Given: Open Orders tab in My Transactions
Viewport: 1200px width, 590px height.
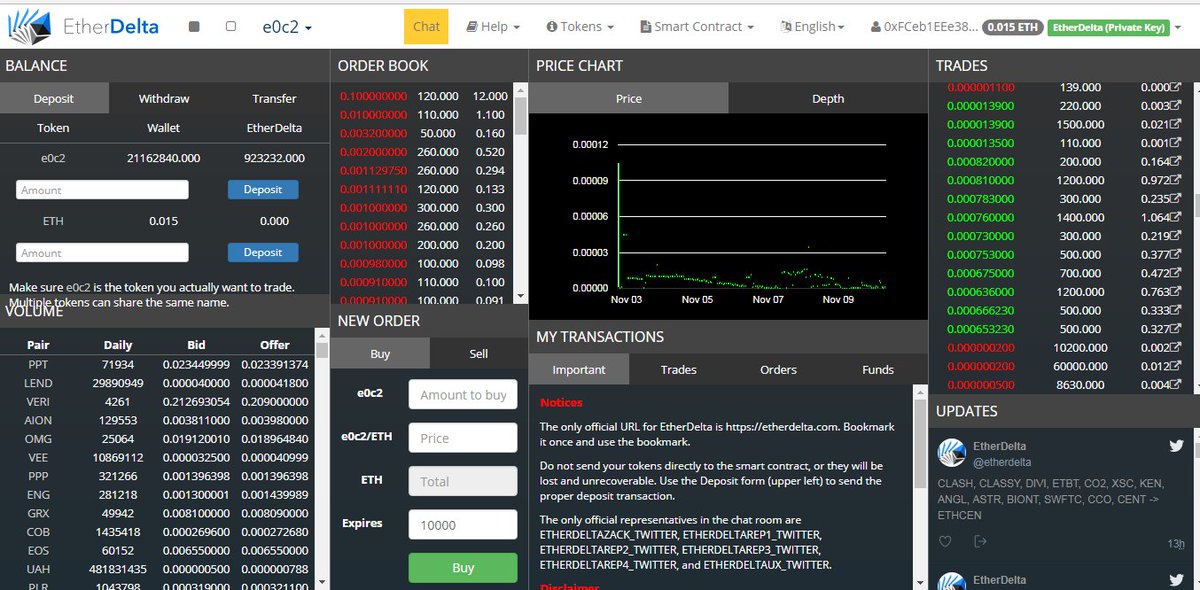Looking at the screenshot, I should [778, 369].
